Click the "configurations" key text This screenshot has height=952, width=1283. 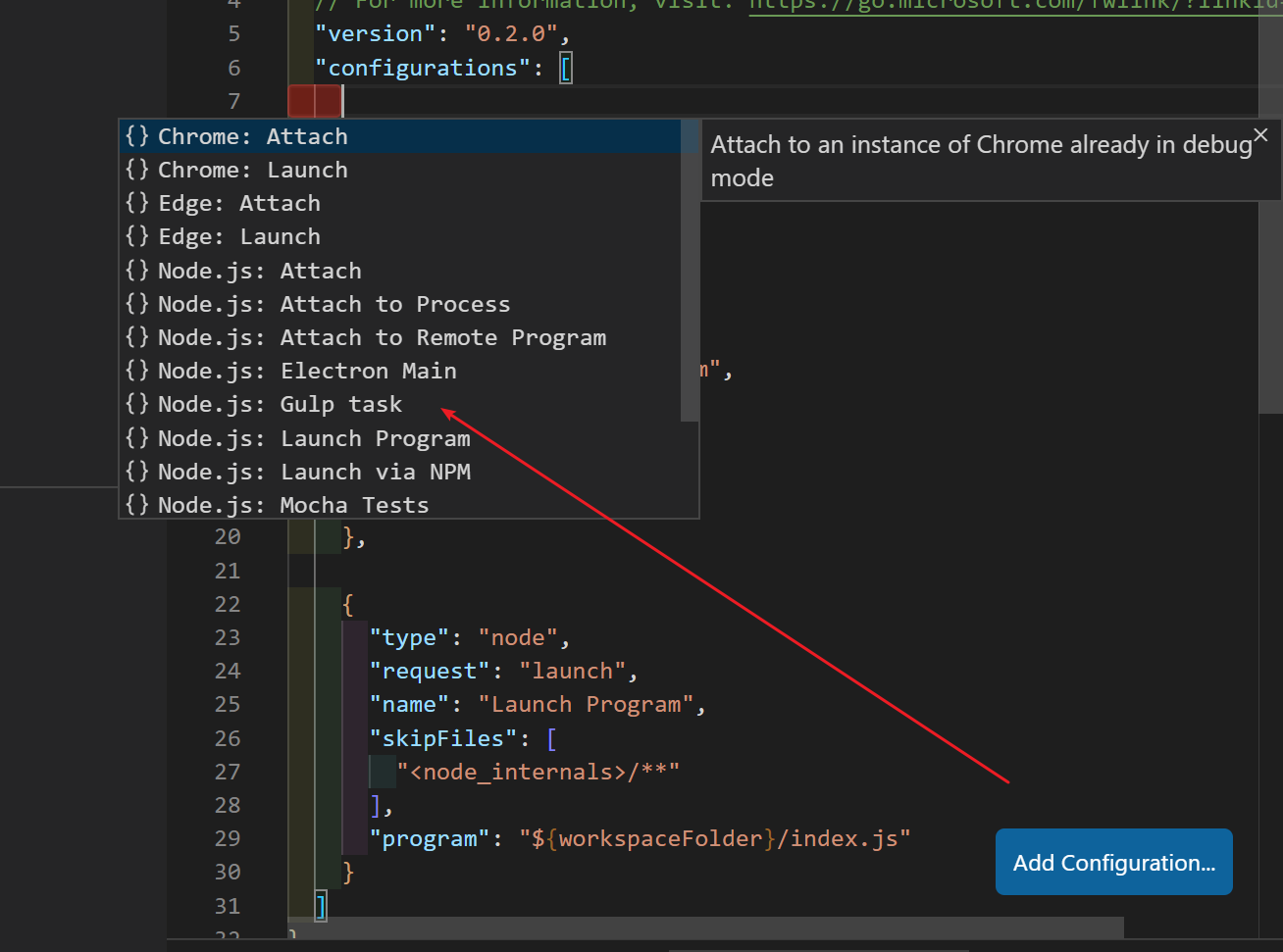tap(423, 68)
